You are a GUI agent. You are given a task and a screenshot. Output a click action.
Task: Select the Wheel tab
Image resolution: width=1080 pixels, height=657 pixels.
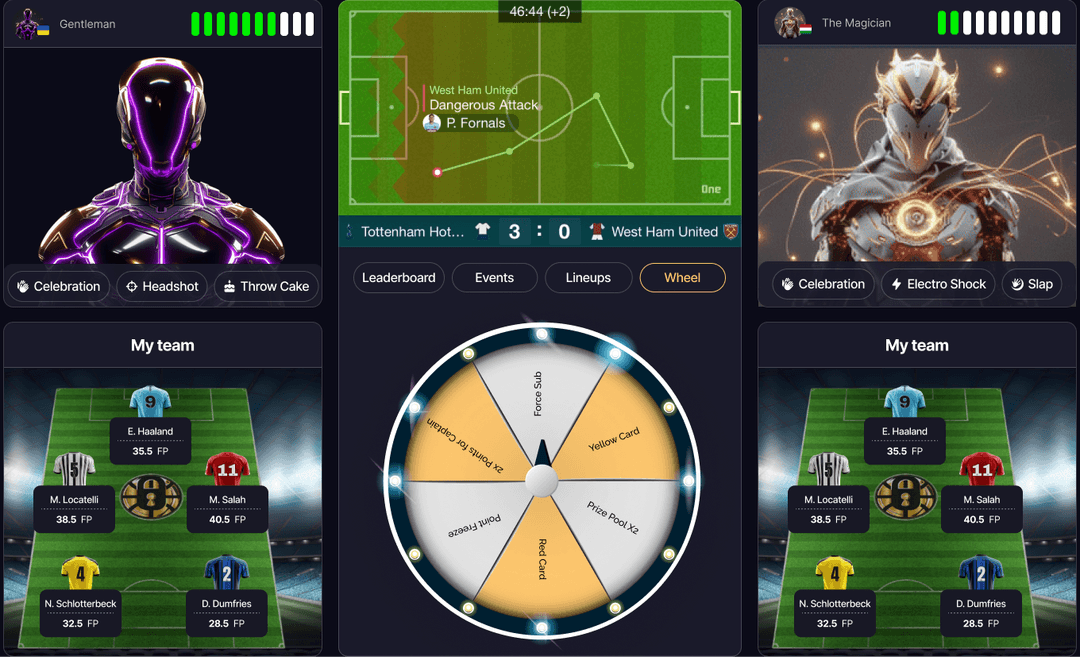[x=683, y=278]
